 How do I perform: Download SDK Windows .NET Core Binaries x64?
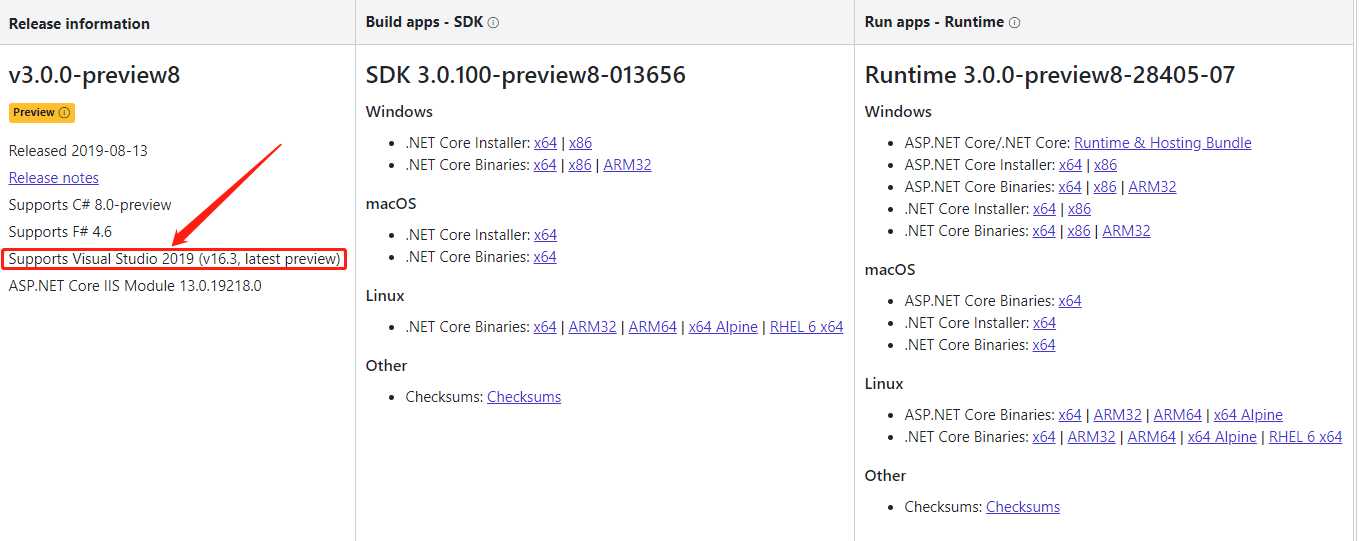[x=545, y=165]
